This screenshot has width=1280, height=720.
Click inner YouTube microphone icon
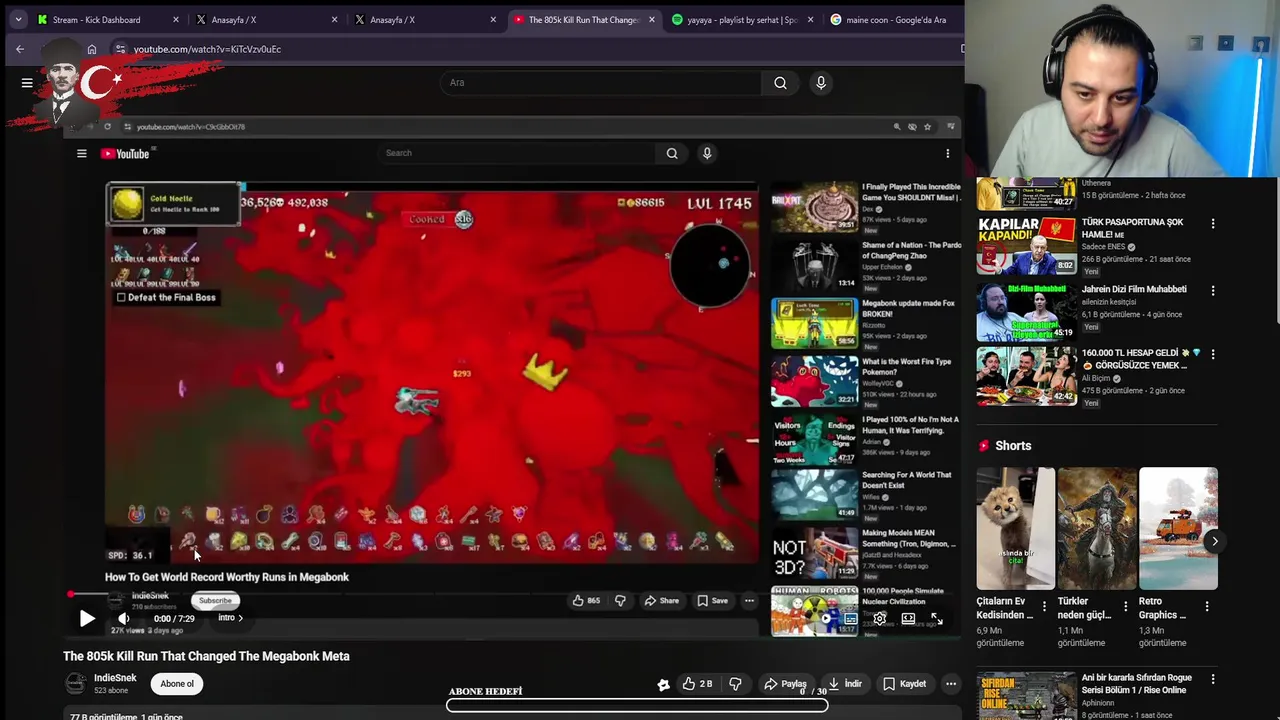(707, 153)
